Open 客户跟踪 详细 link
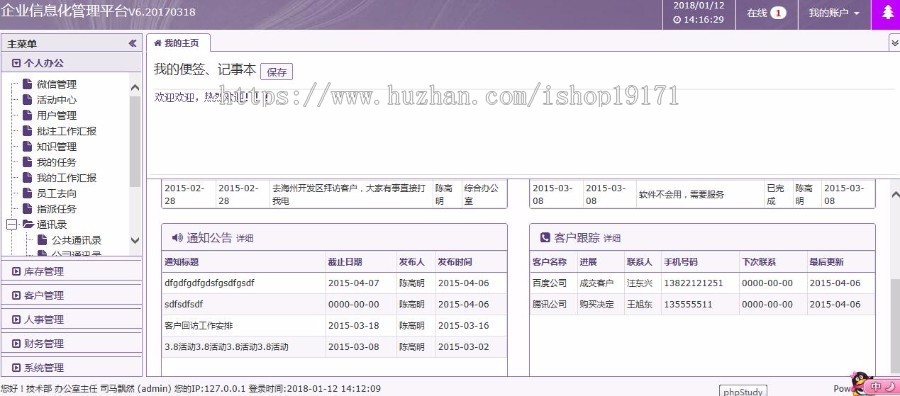Image resolution: width=900 pixels, height=396 pixels. point(612,238)
